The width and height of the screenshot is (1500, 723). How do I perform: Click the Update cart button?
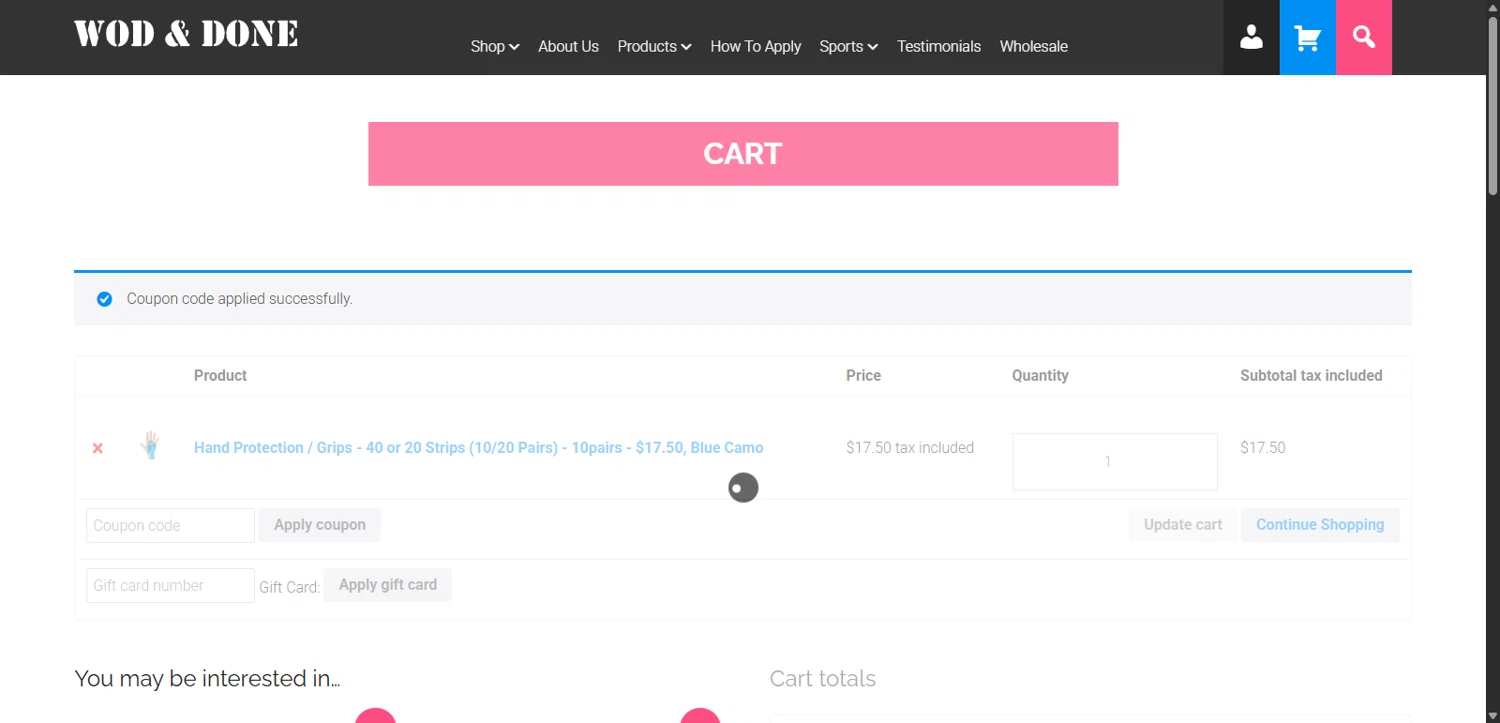click(1183, 525)
